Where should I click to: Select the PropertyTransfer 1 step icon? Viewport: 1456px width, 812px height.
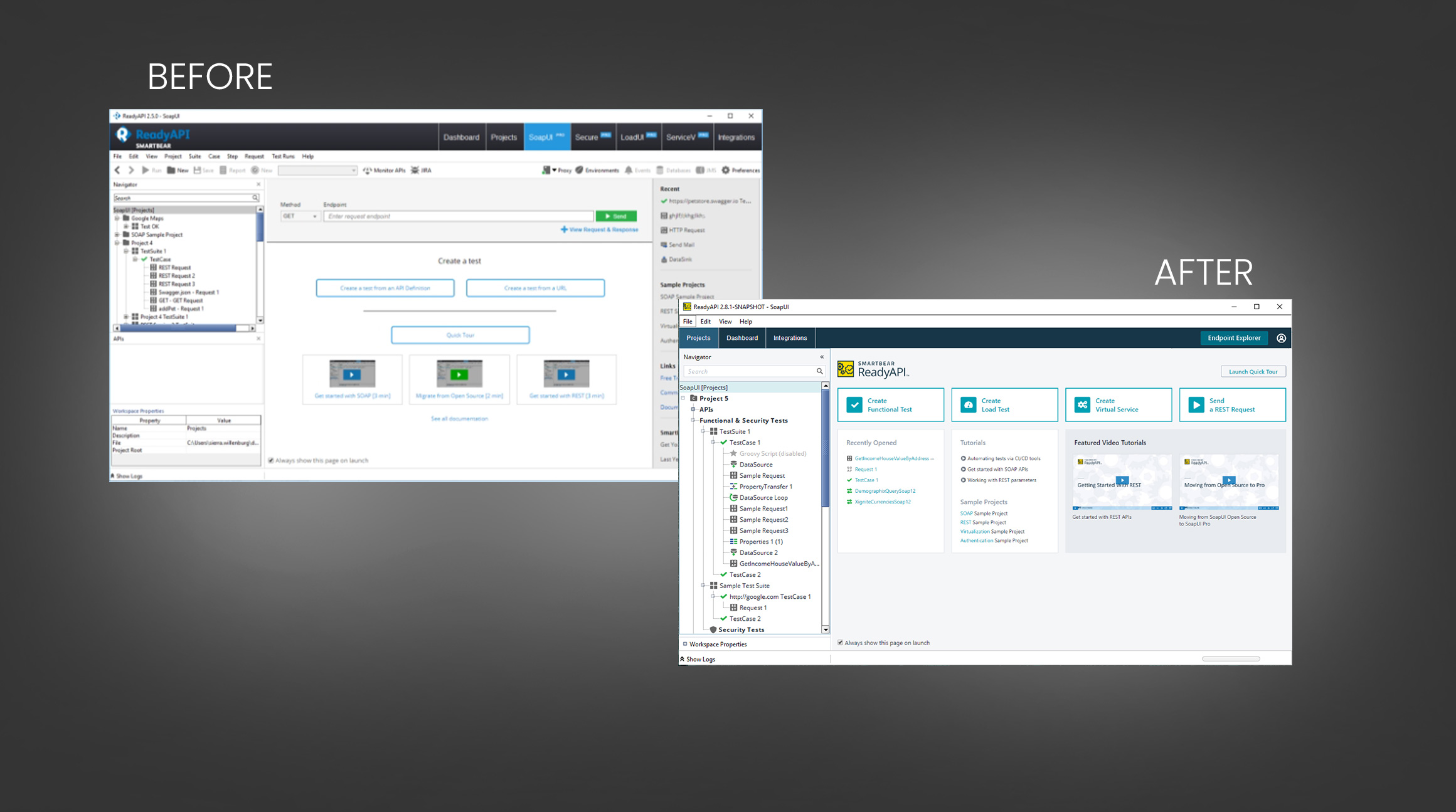click(x=733, y=487)
